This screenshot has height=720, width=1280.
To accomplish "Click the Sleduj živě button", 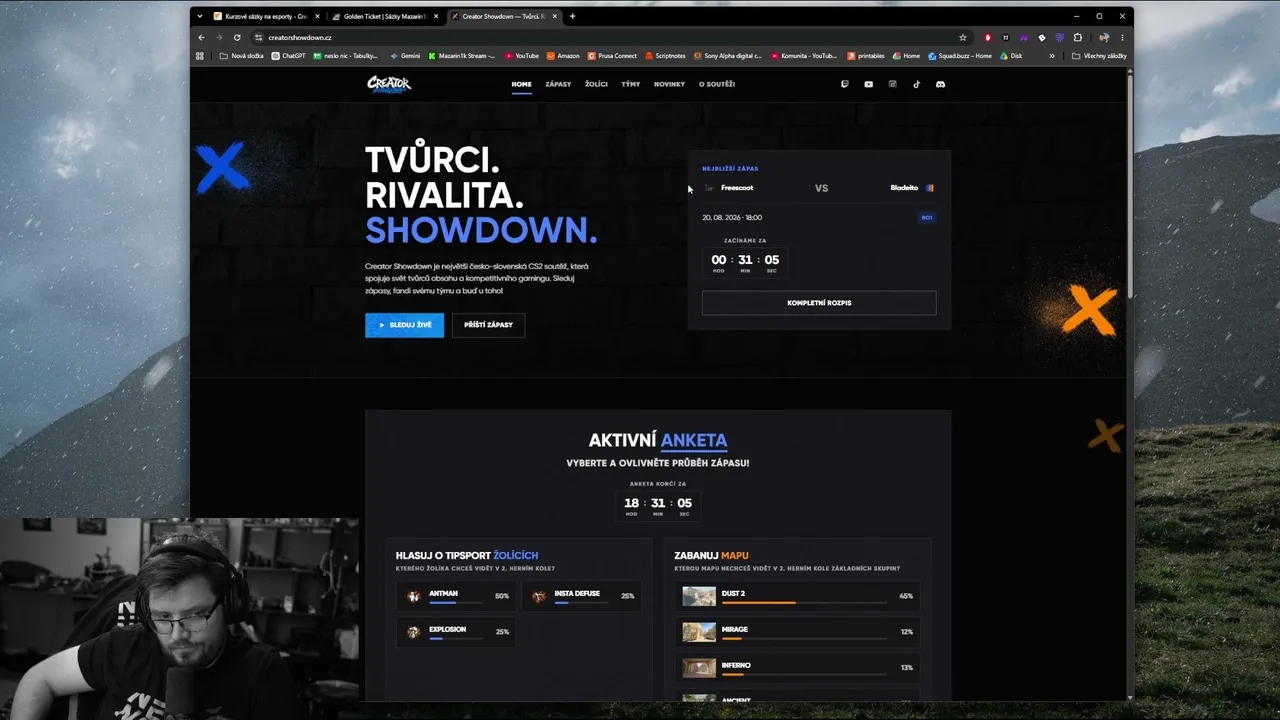I will [x=405, y=325].
